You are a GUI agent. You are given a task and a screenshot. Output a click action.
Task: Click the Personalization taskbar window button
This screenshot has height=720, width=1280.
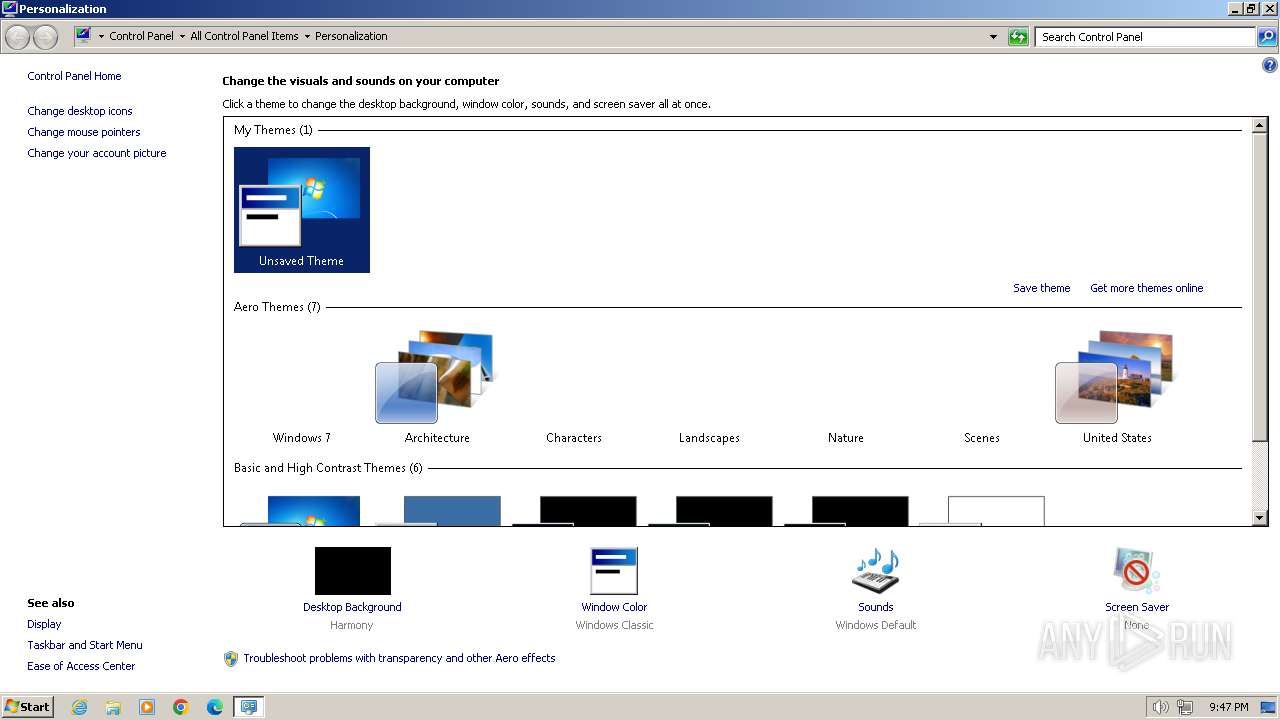pyautogui.click(x=248, y=707)
